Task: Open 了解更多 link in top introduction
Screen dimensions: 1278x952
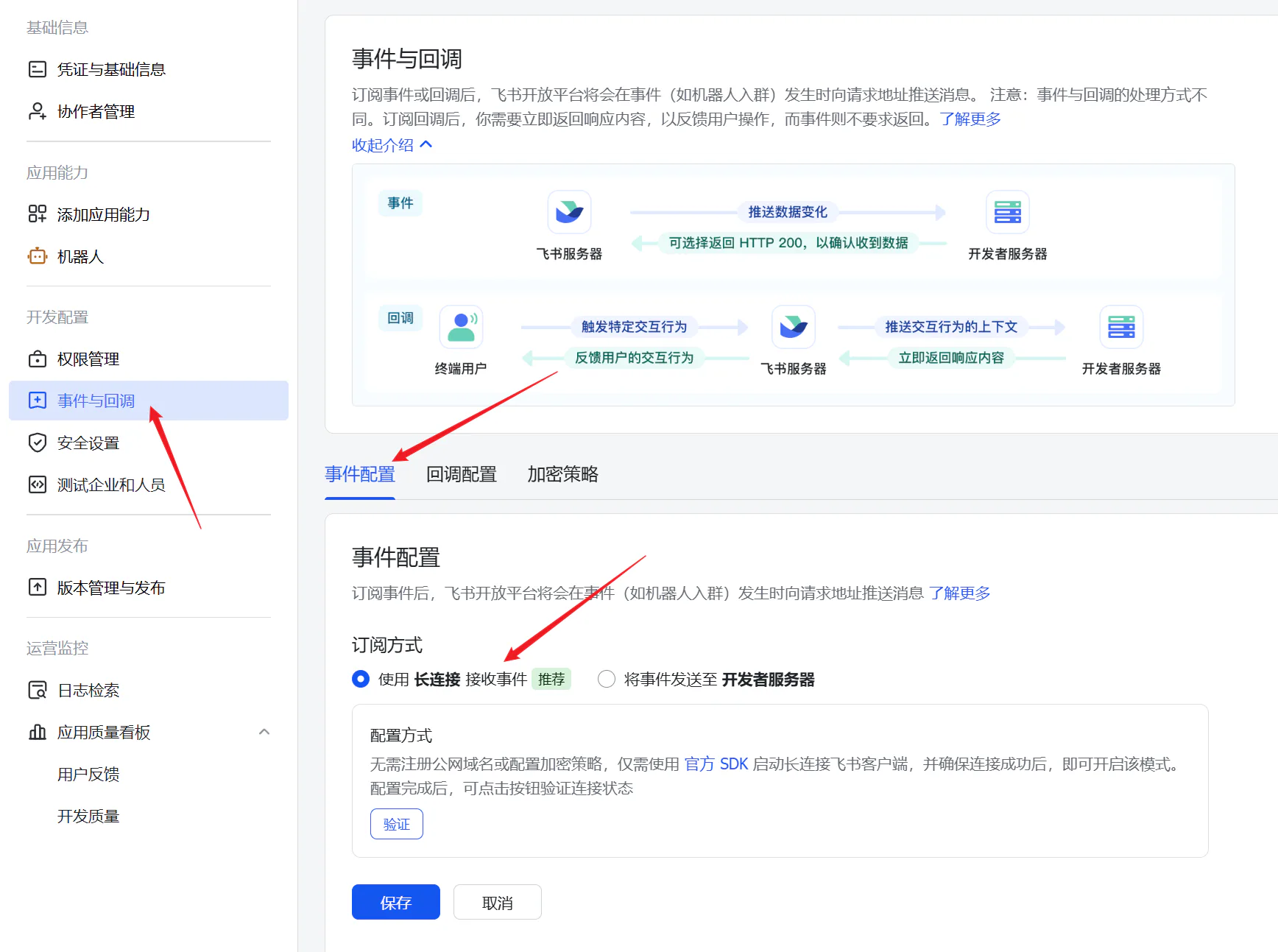Action: [x=970, y=119]
